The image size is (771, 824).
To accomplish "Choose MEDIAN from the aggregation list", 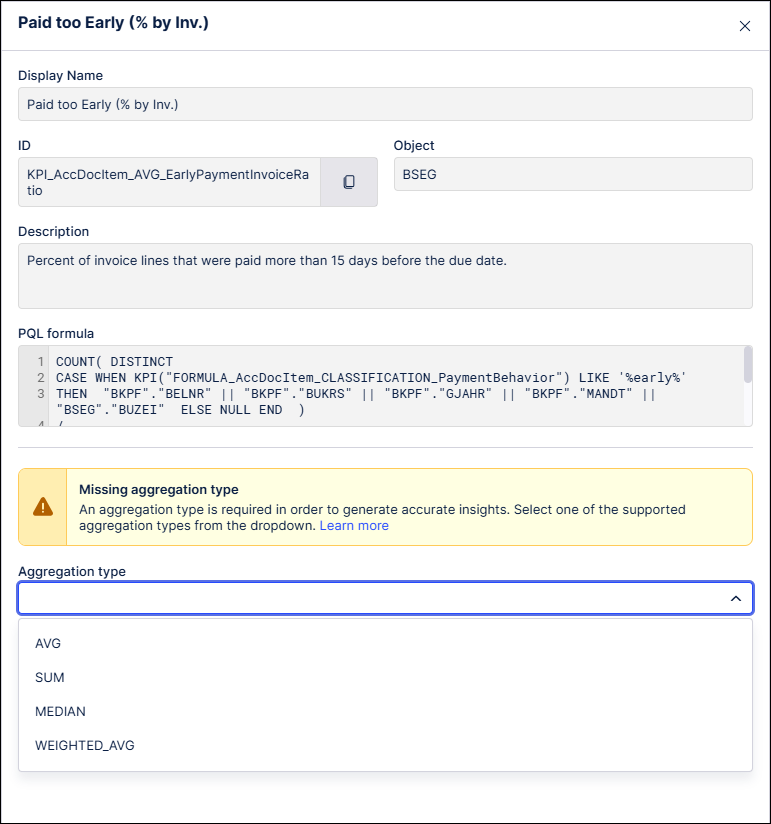I will coord(385,711).
